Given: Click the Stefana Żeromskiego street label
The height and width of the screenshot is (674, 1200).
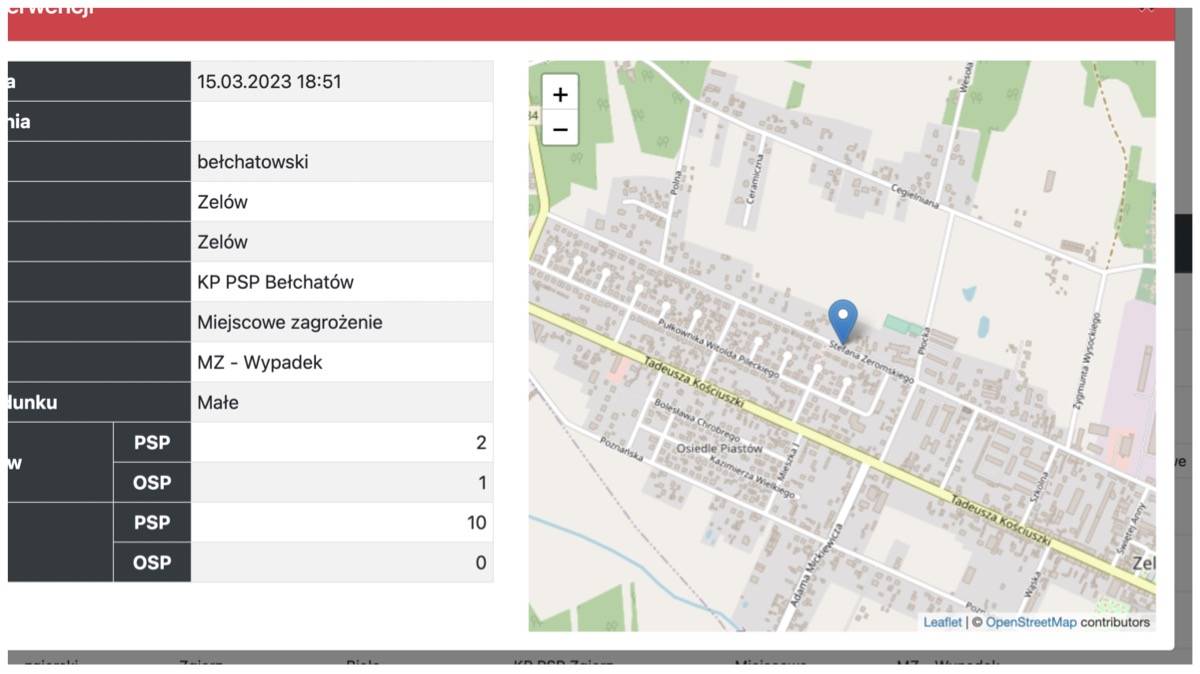Looking at the screenshot, I should tap(870, 360).
